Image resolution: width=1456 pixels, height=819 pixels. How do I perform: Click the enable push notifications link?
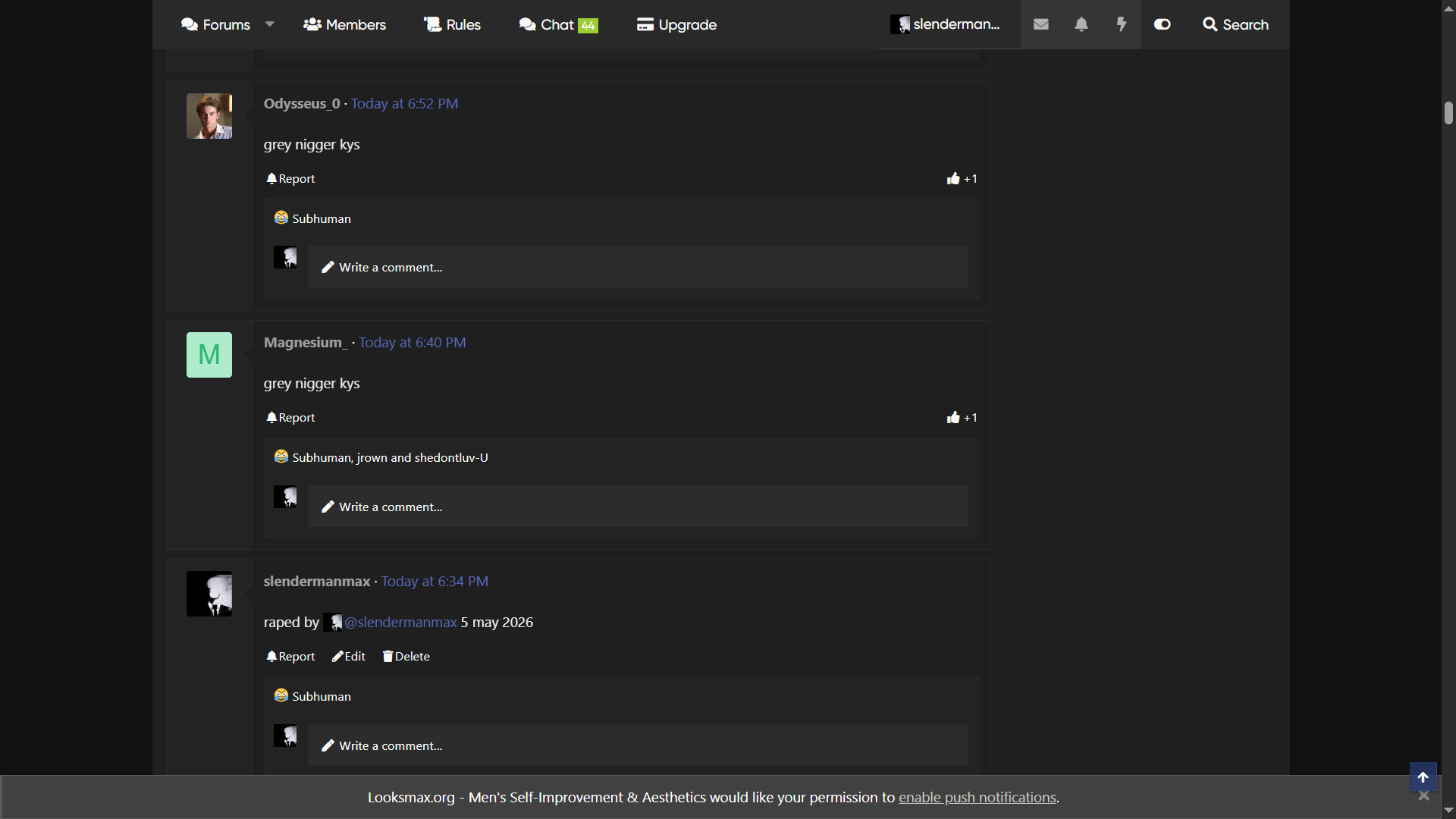click(977, 797)
